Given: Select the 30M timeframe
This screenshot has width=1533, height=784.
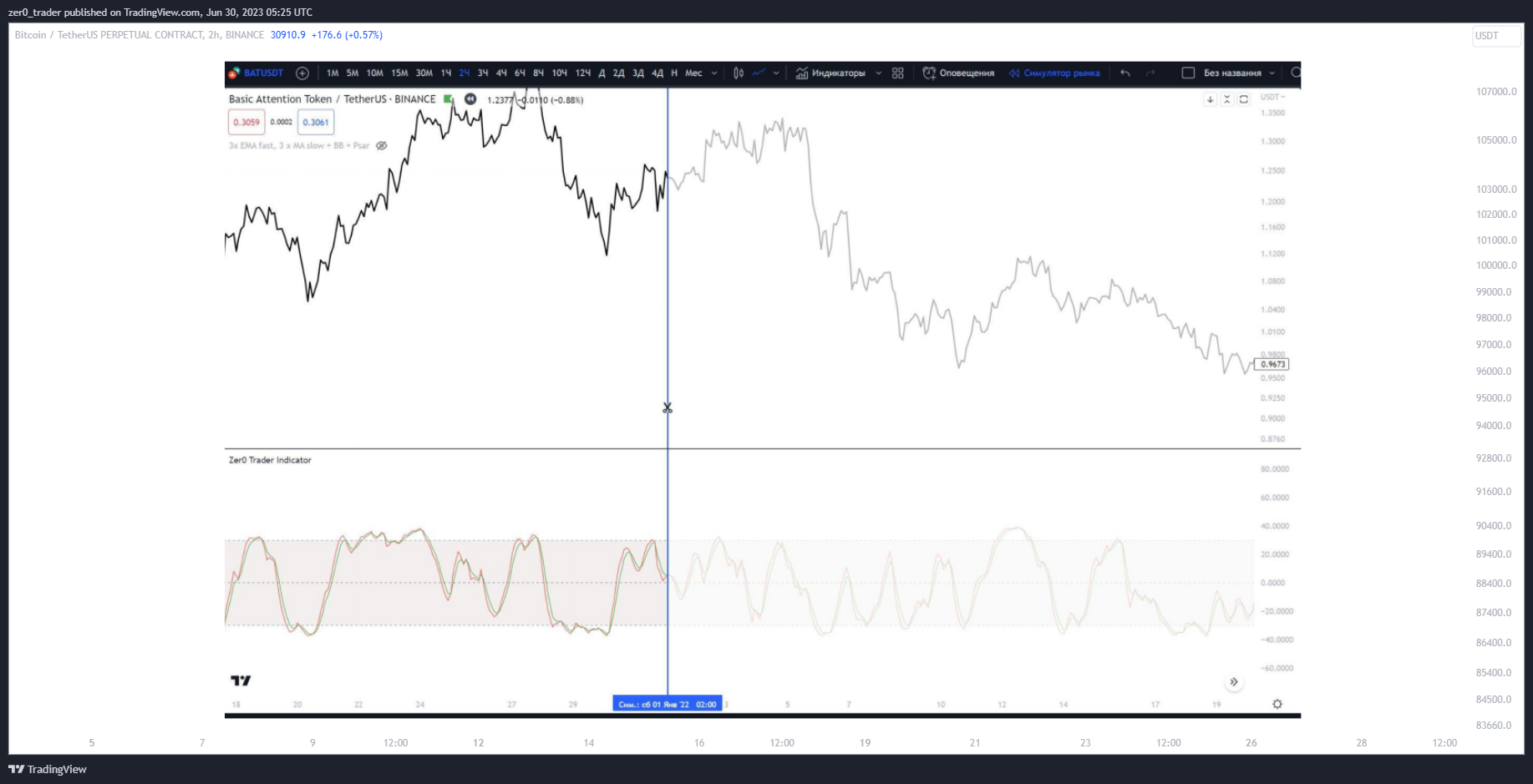Looking at the screenshot, I should click(x=424, y=73).
